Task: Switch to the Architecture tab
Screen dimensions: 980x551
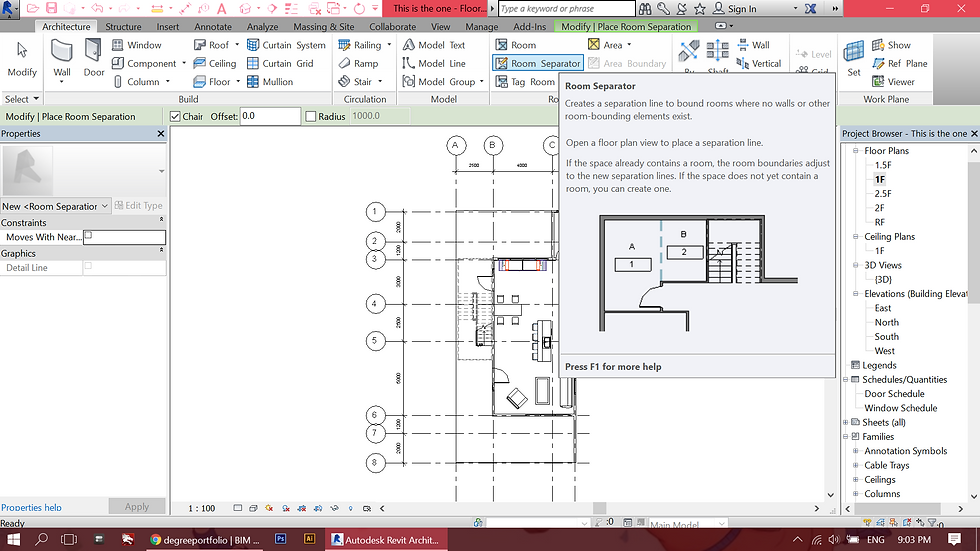Action: coord(66,27)
